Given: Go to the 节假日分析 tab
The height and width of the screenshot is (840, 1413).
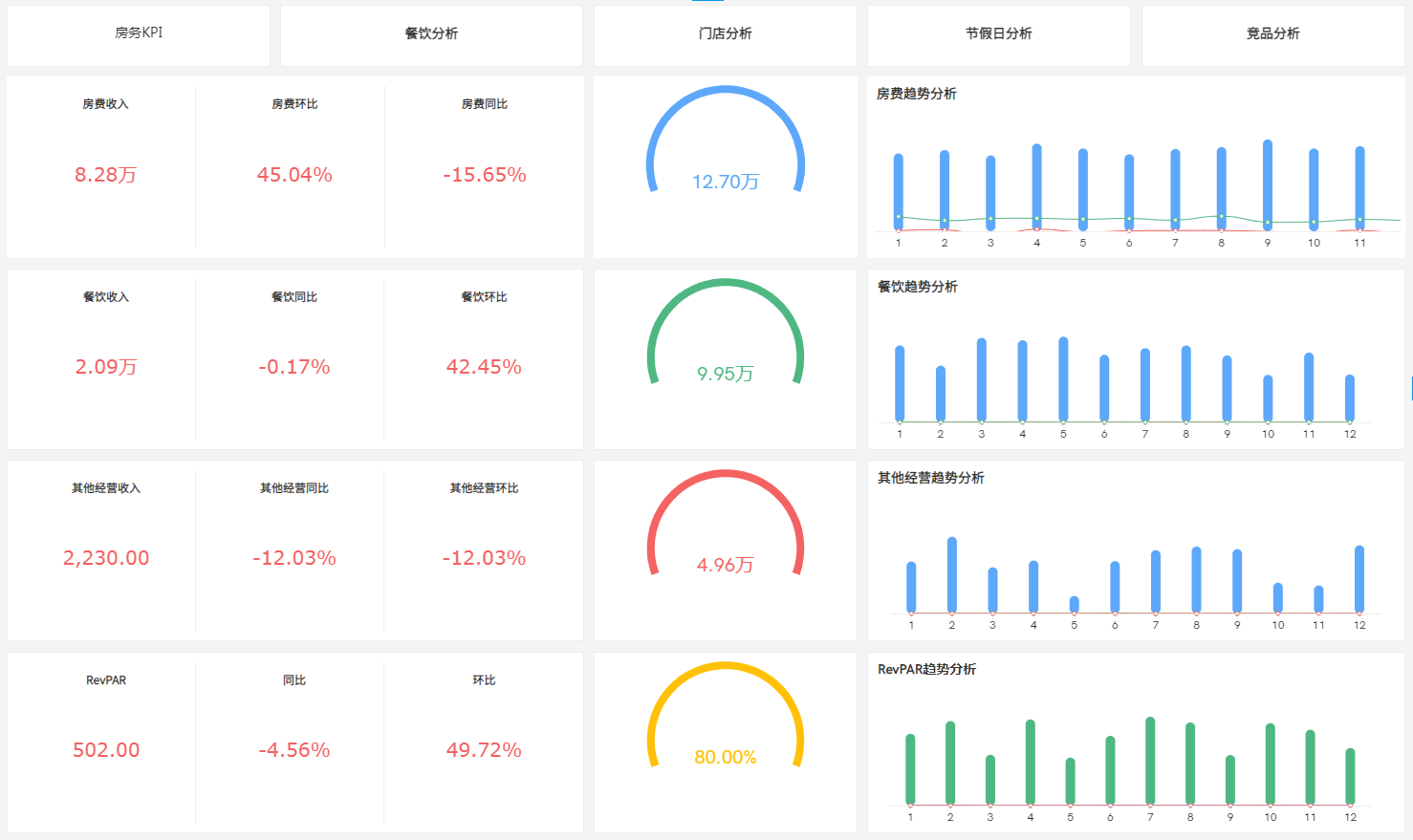Looking at the screenshot, I should click(999, 35).
